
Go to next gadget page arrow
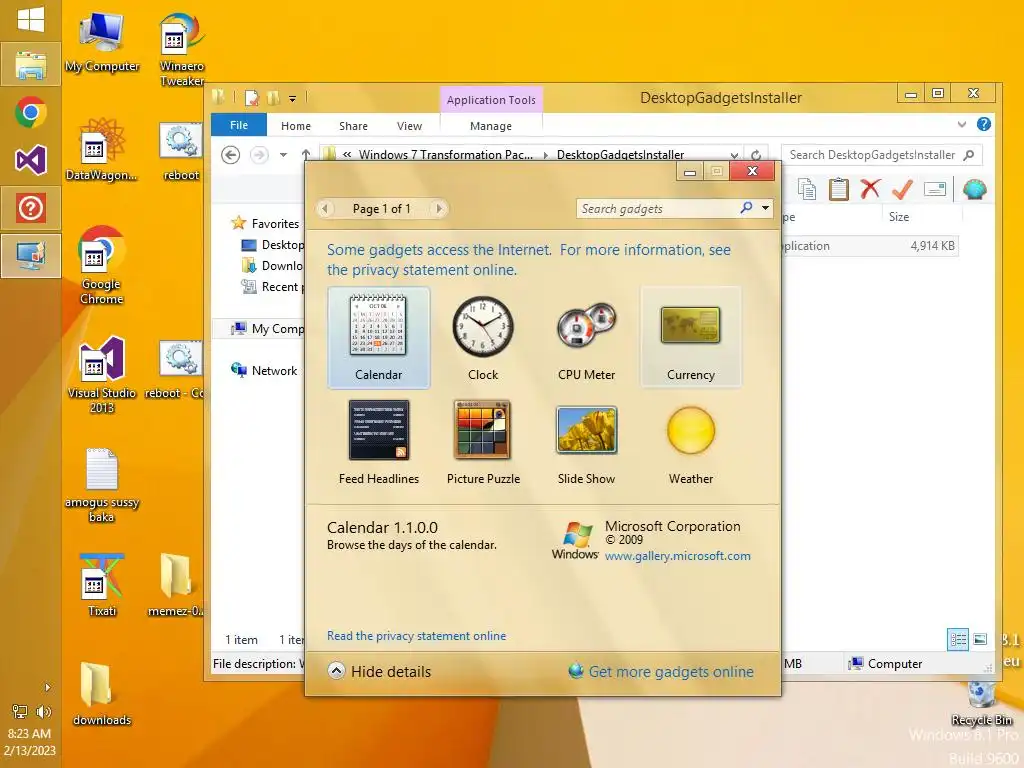tap(439, 208)
